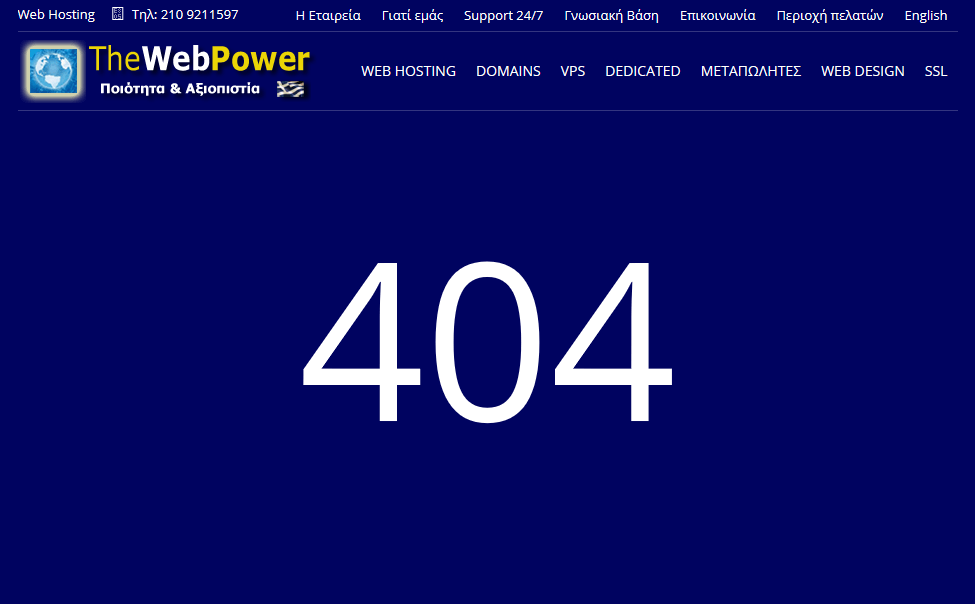The image size is (975, 604).
Task: Open SSL menu item
Action: tap(936, 71)
